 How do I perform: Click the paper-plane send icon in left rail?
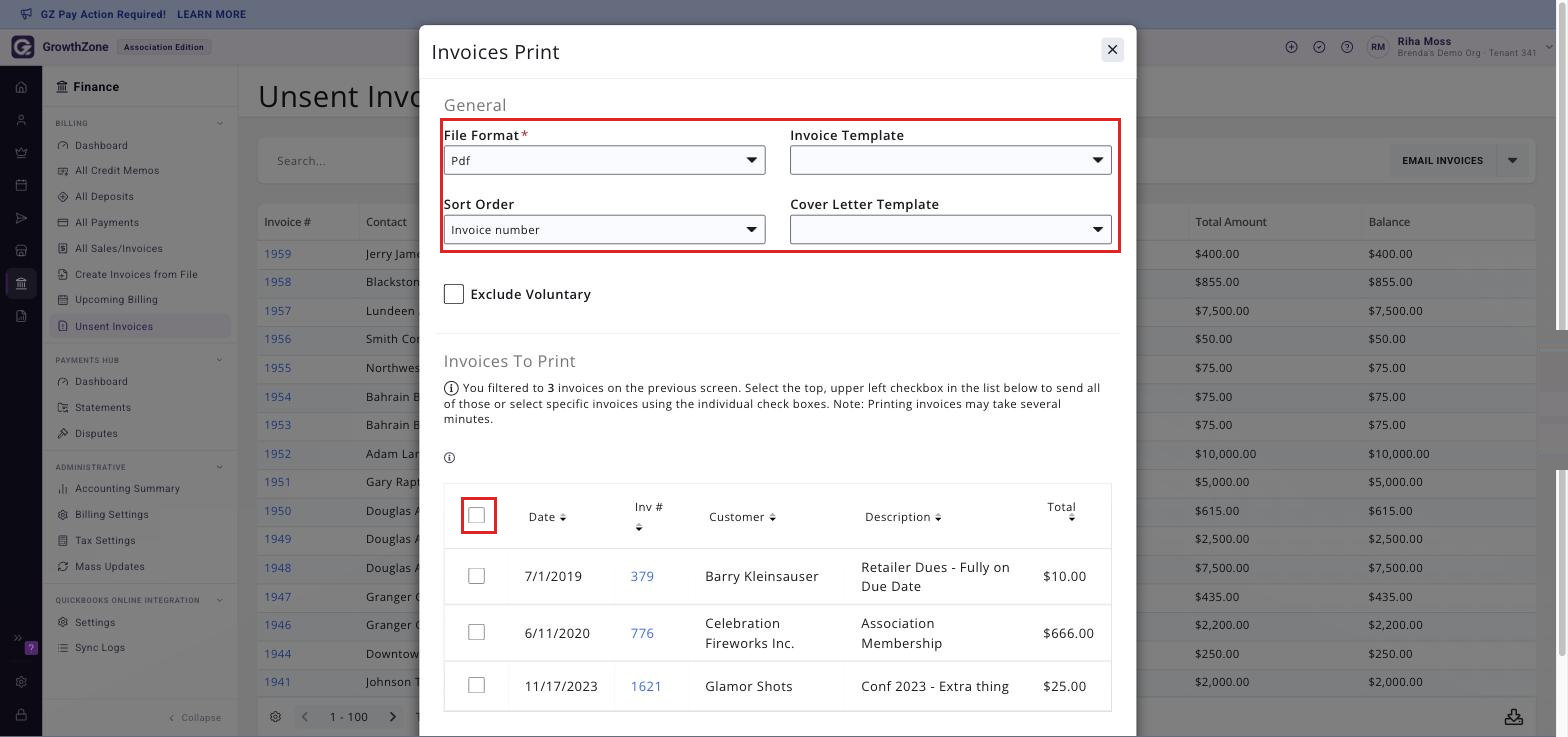(21, 218)
